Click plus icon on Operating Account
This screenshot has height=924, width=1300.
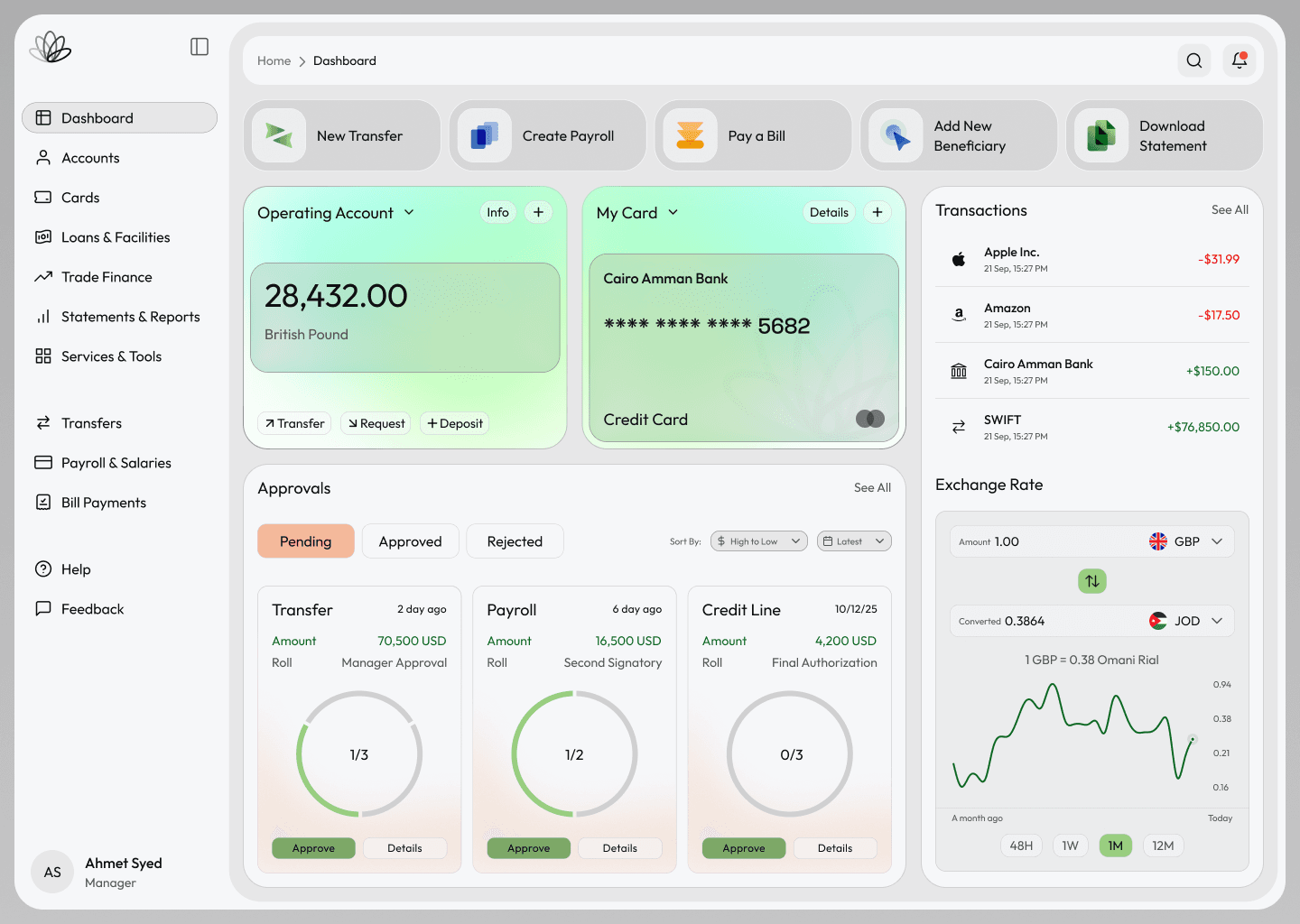(x=538, y=212)
